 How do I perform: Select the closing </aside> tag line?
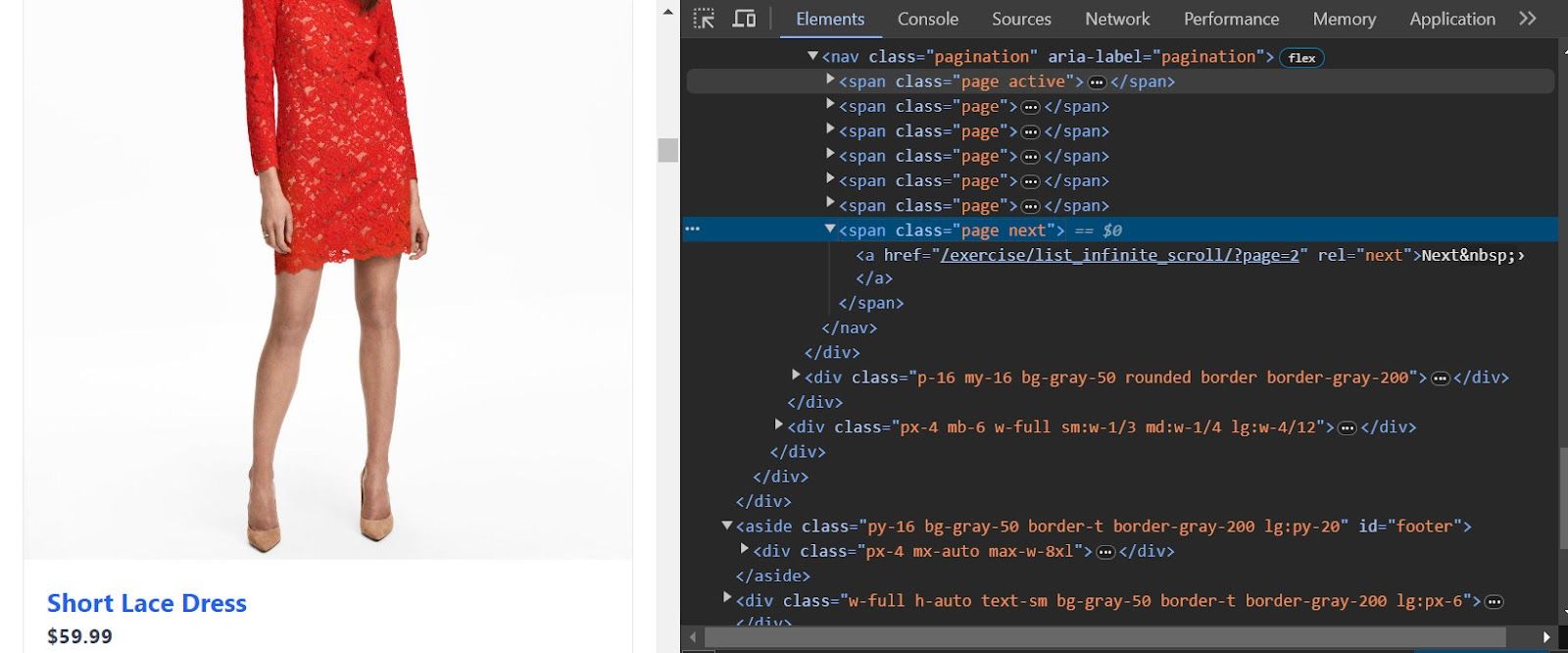point(773,577)
